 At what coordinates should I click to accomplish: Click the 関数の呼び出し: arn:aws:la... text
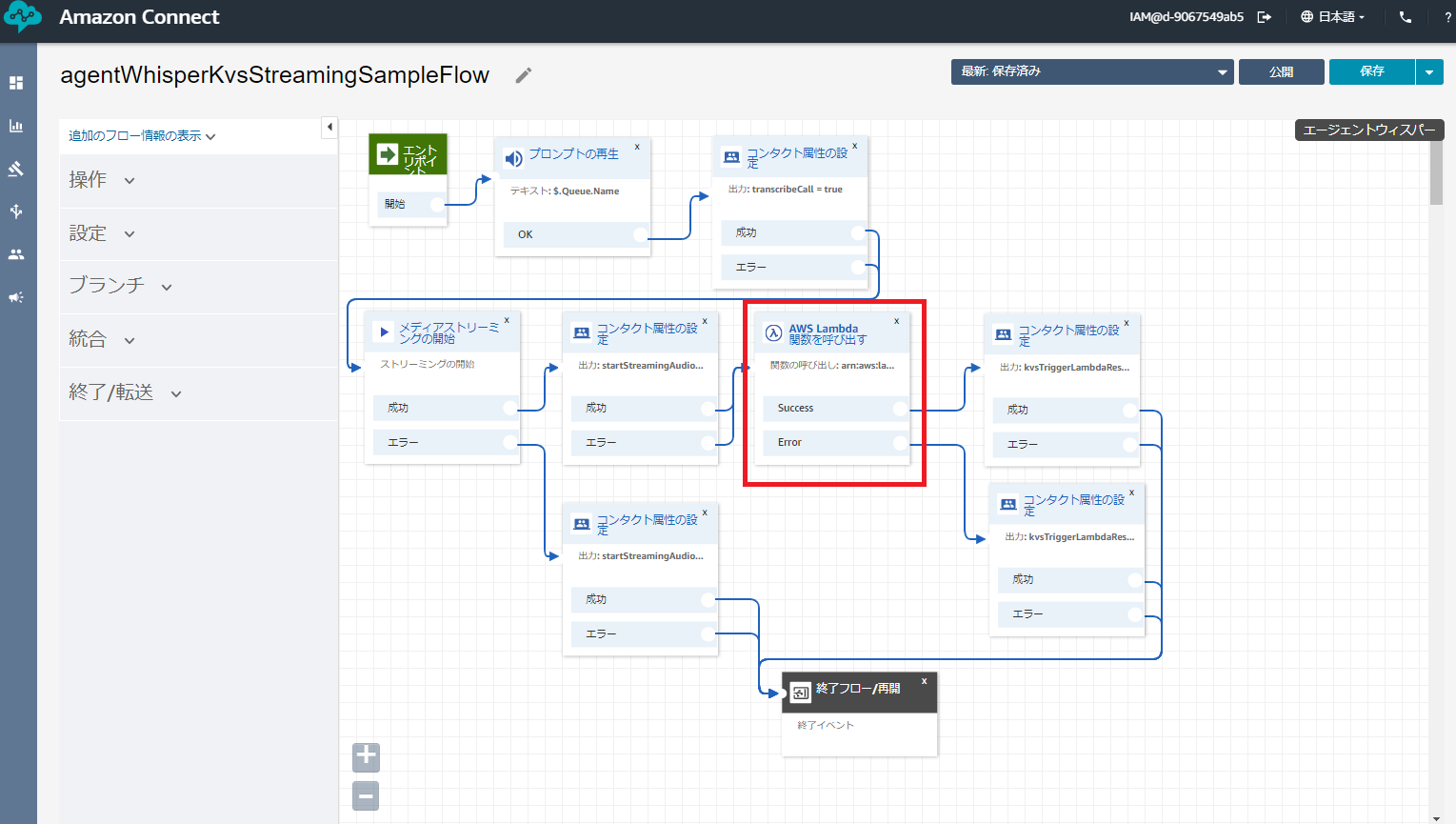click(832, 366)
